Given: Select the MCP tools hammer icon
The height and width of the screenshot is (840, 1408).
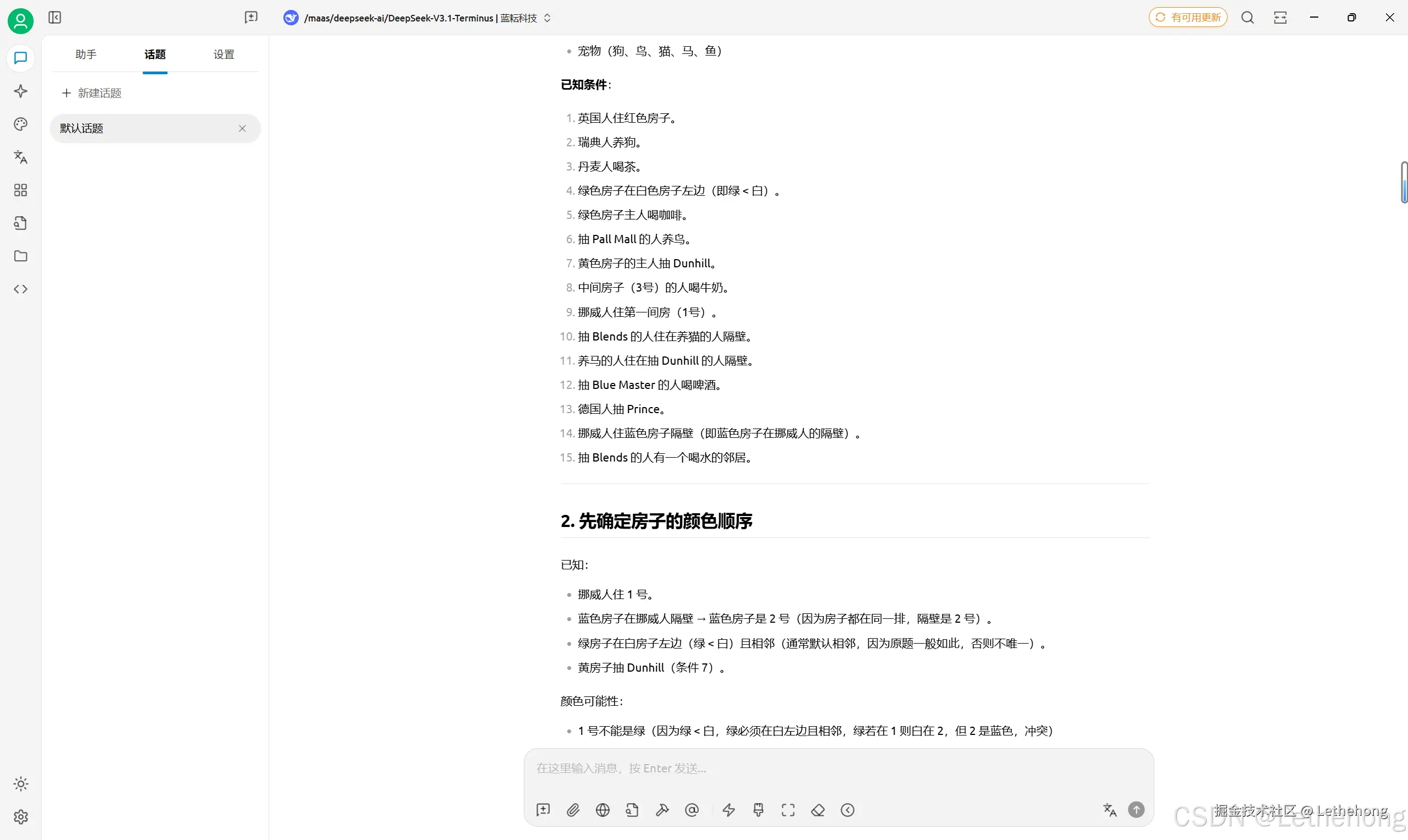Looking at the screenshot, I should click(x=662, y=809).
